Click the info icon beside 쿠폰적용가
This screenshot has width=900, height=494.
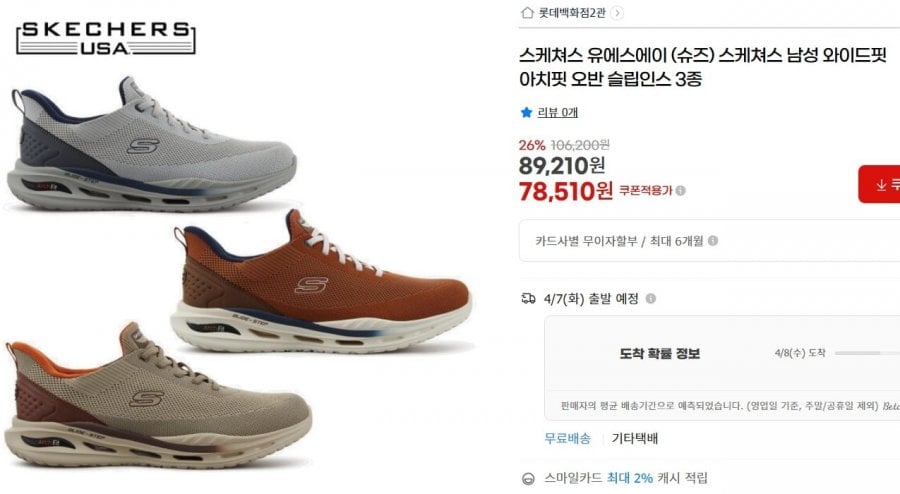pos(681,190)
